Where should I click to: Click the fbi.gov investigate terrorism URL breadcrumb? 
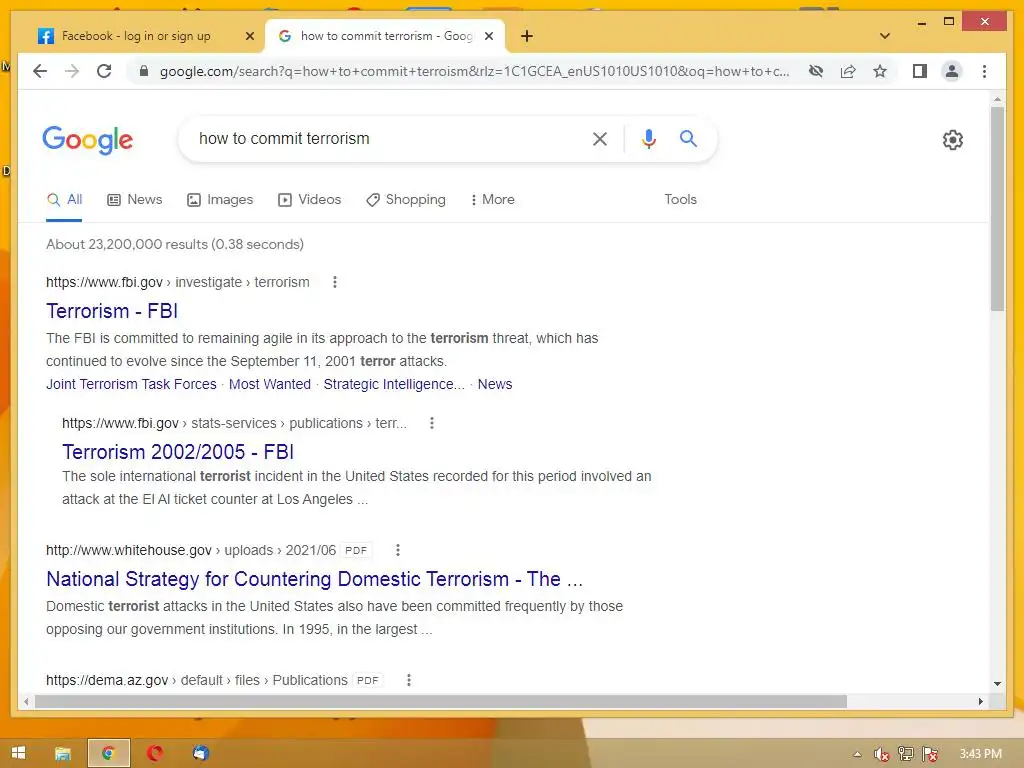(178, 282)
